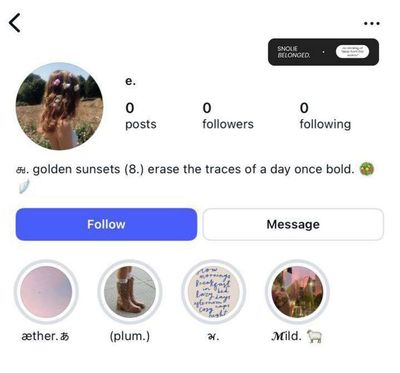Image resolution: width=400 pixels, height=373 pixels.
Task: Tap the black SNOLIE BELONGED banner
Action: (x=323, y=52)
